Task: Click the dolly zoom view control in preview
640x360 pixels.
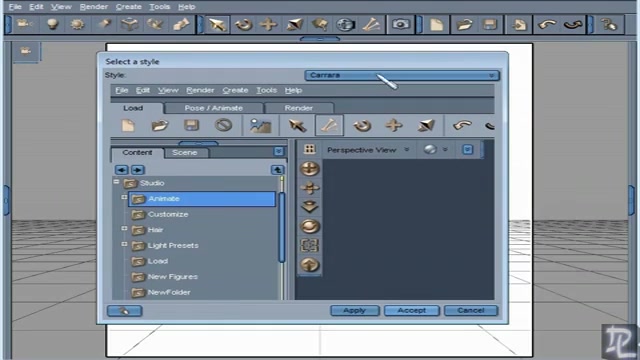Action: 310,207
